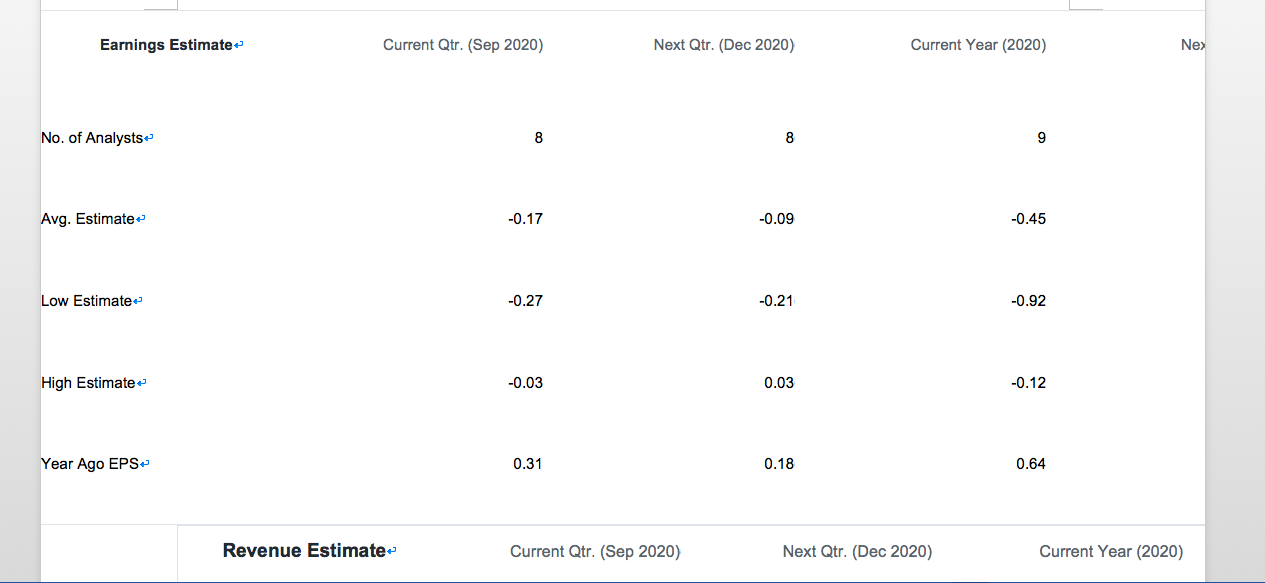Screen dimensions: 1265x583
Task: Click Current Year (2020) in Earnings Estimate header
Action: pyautogui.click(x=978, y=45)
